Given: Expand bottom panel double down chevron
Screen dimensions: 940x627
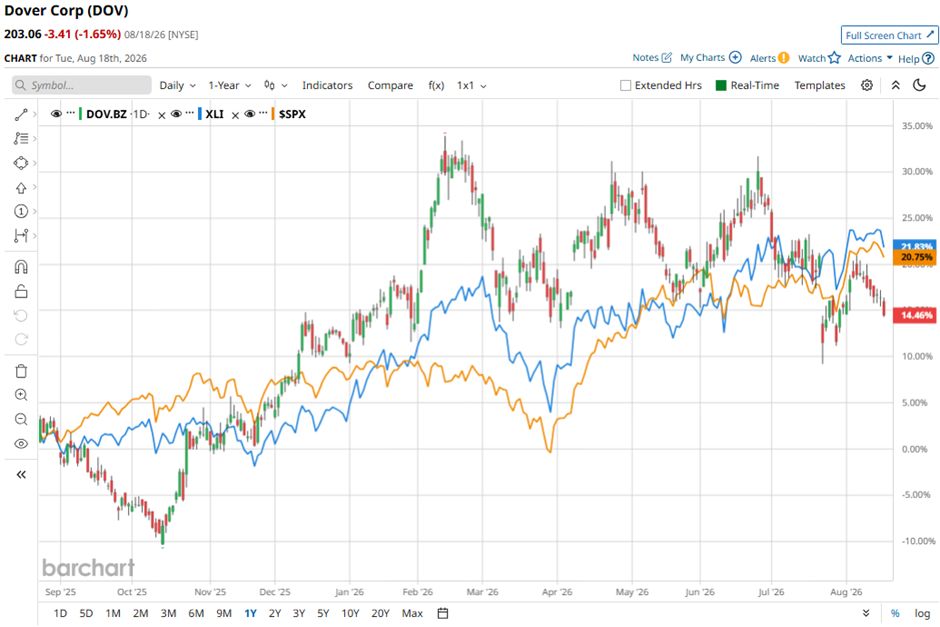Looking at the screenshot, I should [x=866, y=613].
